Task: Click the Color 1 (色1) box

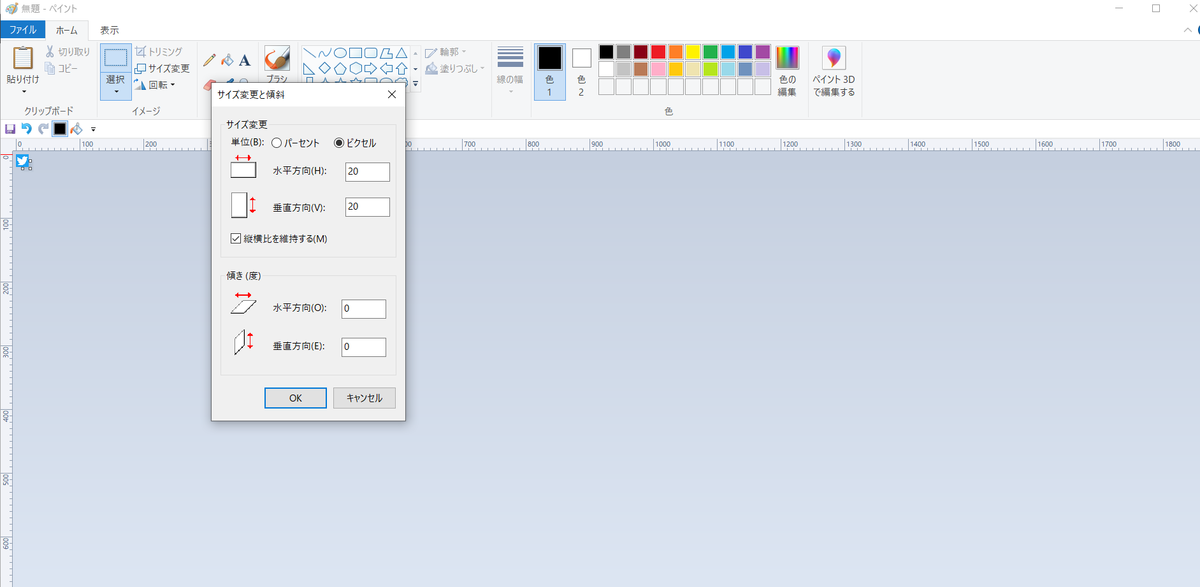Action: click(x=549, y=70)
